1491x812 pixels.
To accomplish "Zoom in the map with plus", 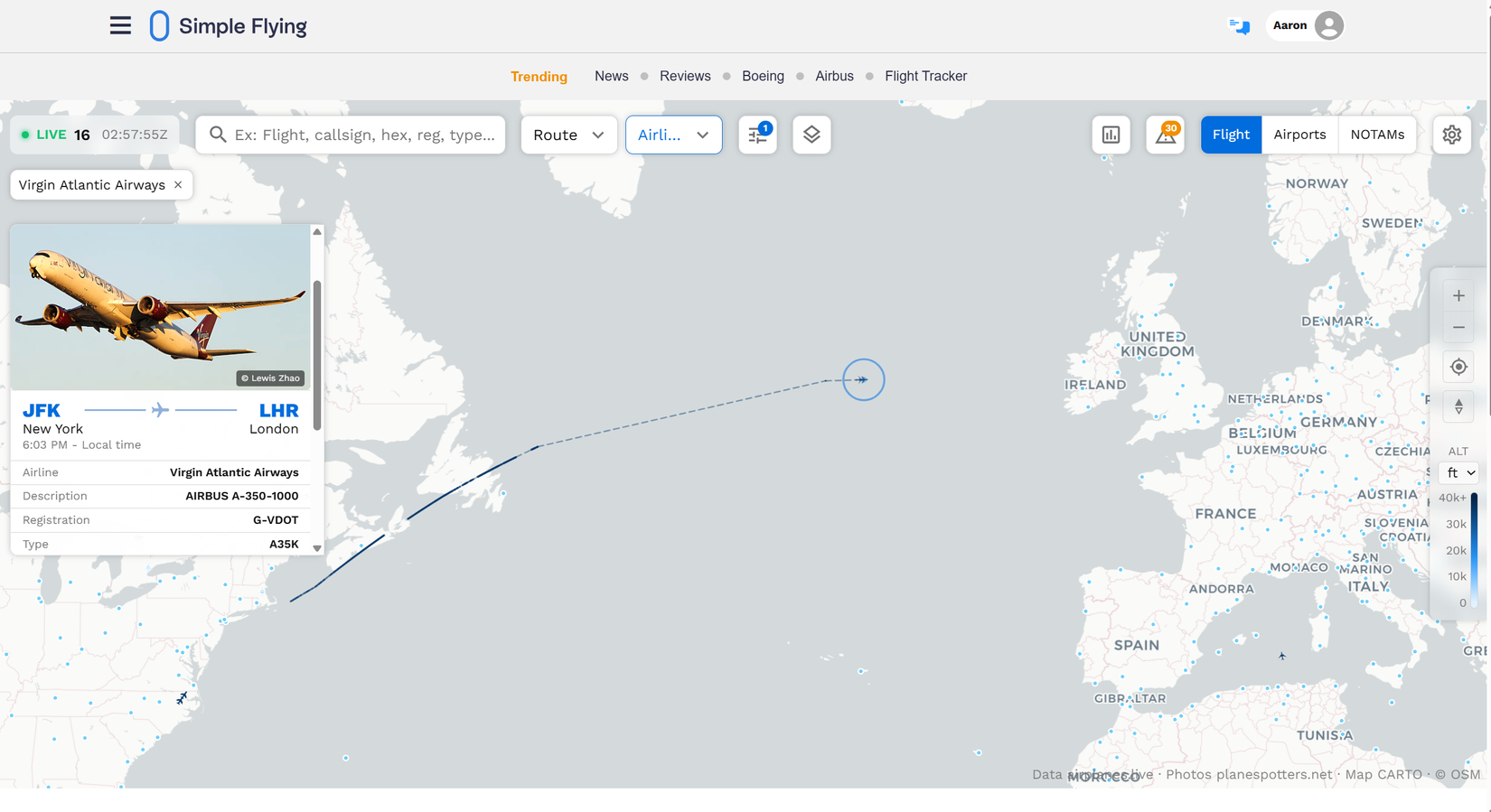I will 1458,295.
